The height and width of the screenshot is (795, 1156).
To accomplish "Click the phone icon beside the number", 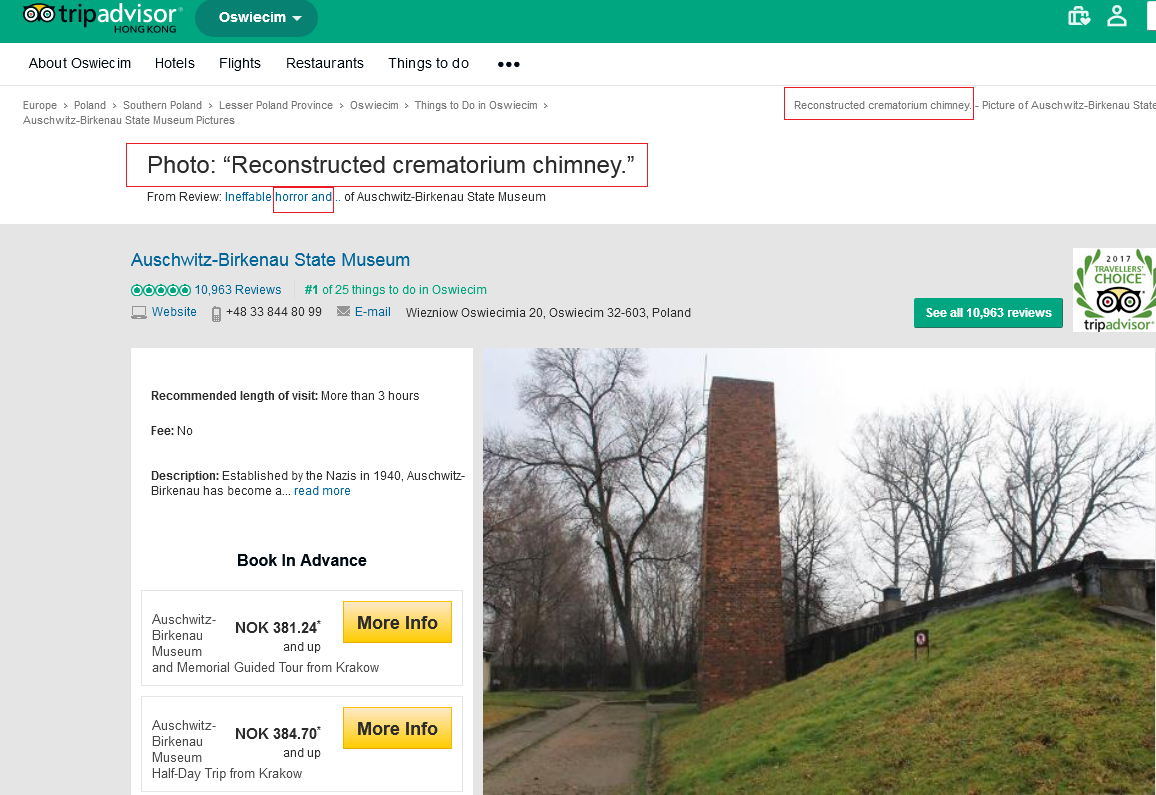I will [x=216, y=314].
